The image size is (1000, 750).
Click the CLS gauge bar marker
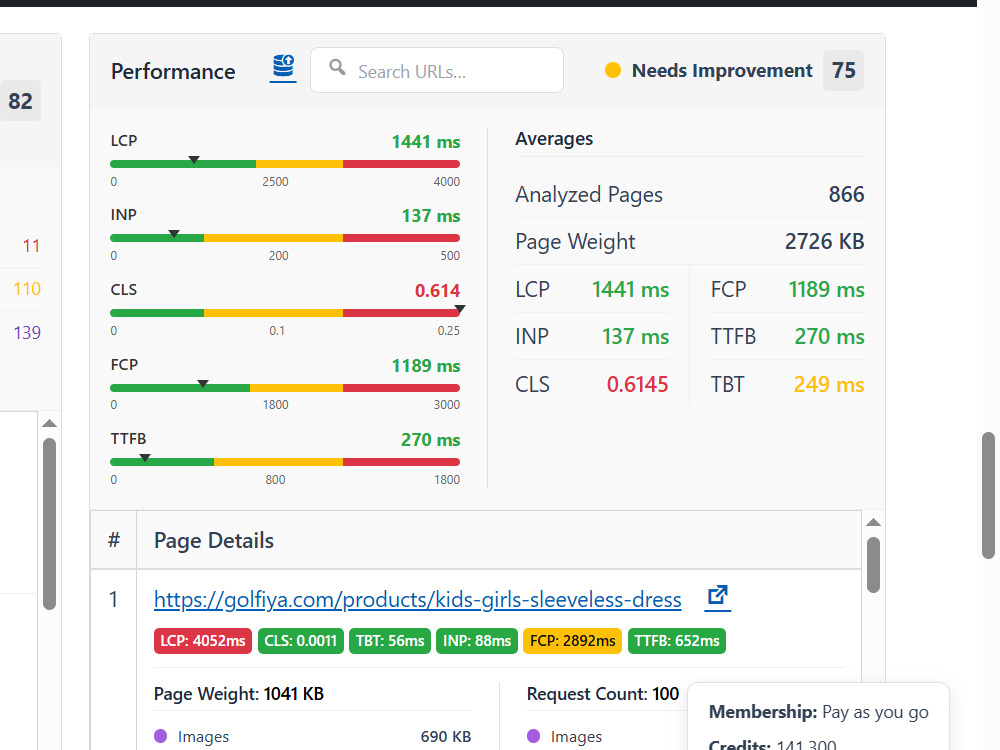click(x=459, y=309)
